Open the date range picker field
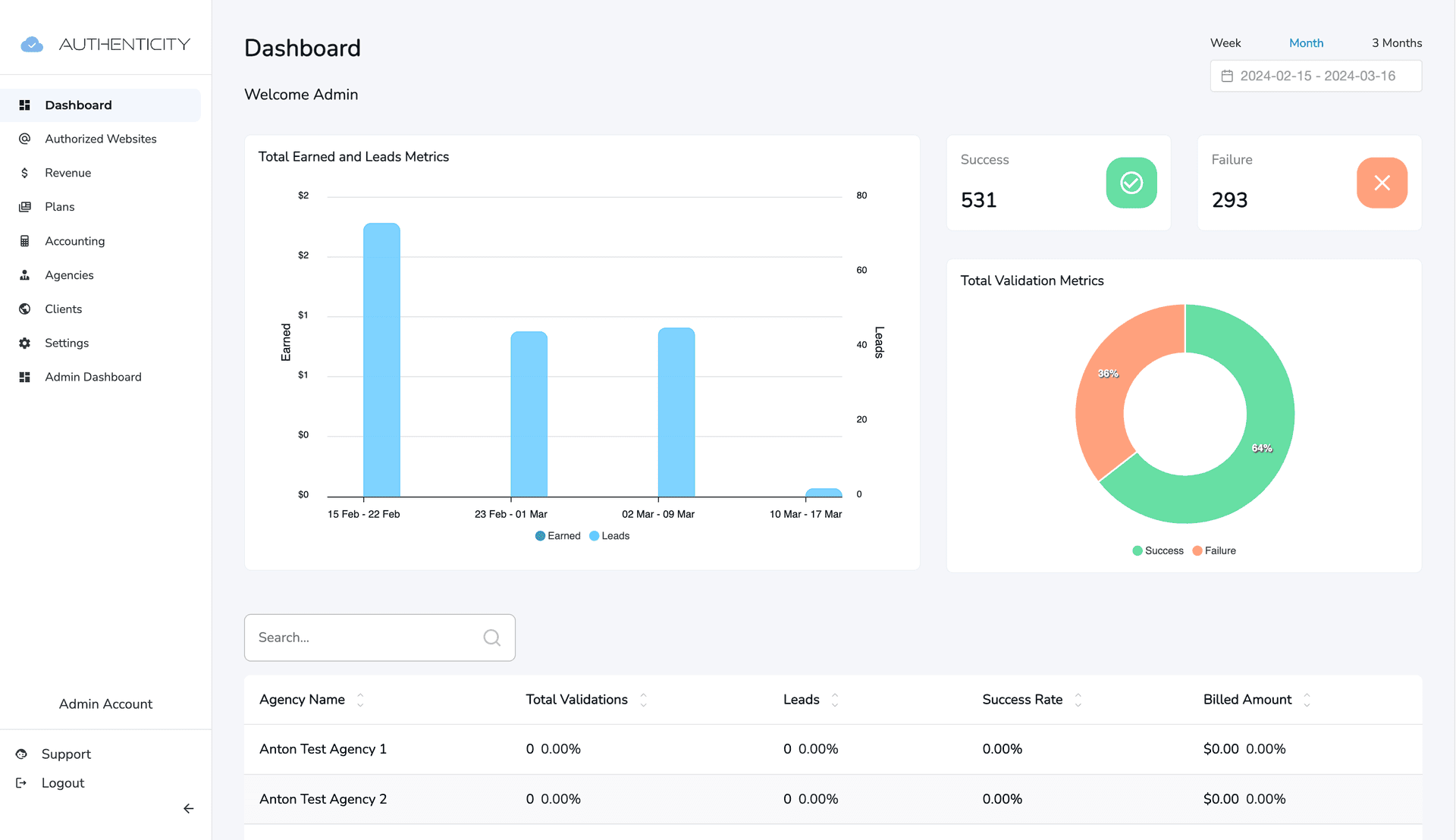The image size is (1456, 840). [x=1316, y=76]
